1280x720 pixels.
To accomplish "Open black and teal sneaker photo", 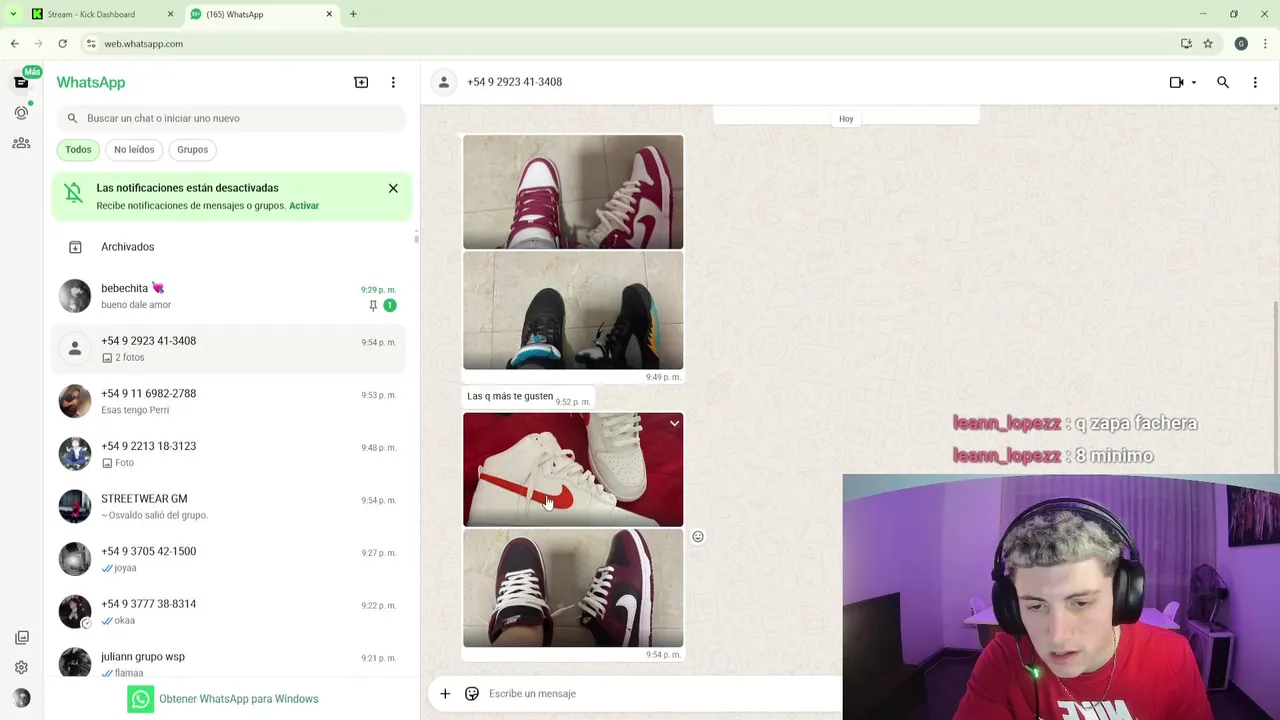I will [573, 310].
